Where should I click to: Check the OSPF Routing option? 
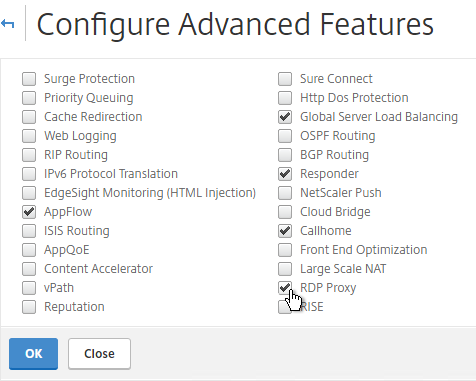click(285, 136)
